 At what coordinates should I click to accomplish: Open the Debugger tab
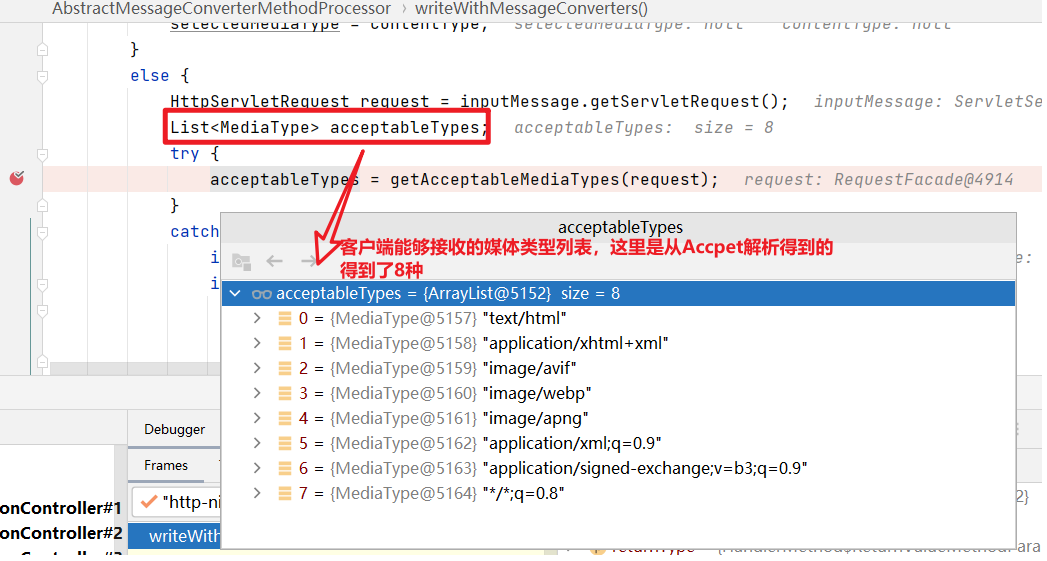click(174, 429)
